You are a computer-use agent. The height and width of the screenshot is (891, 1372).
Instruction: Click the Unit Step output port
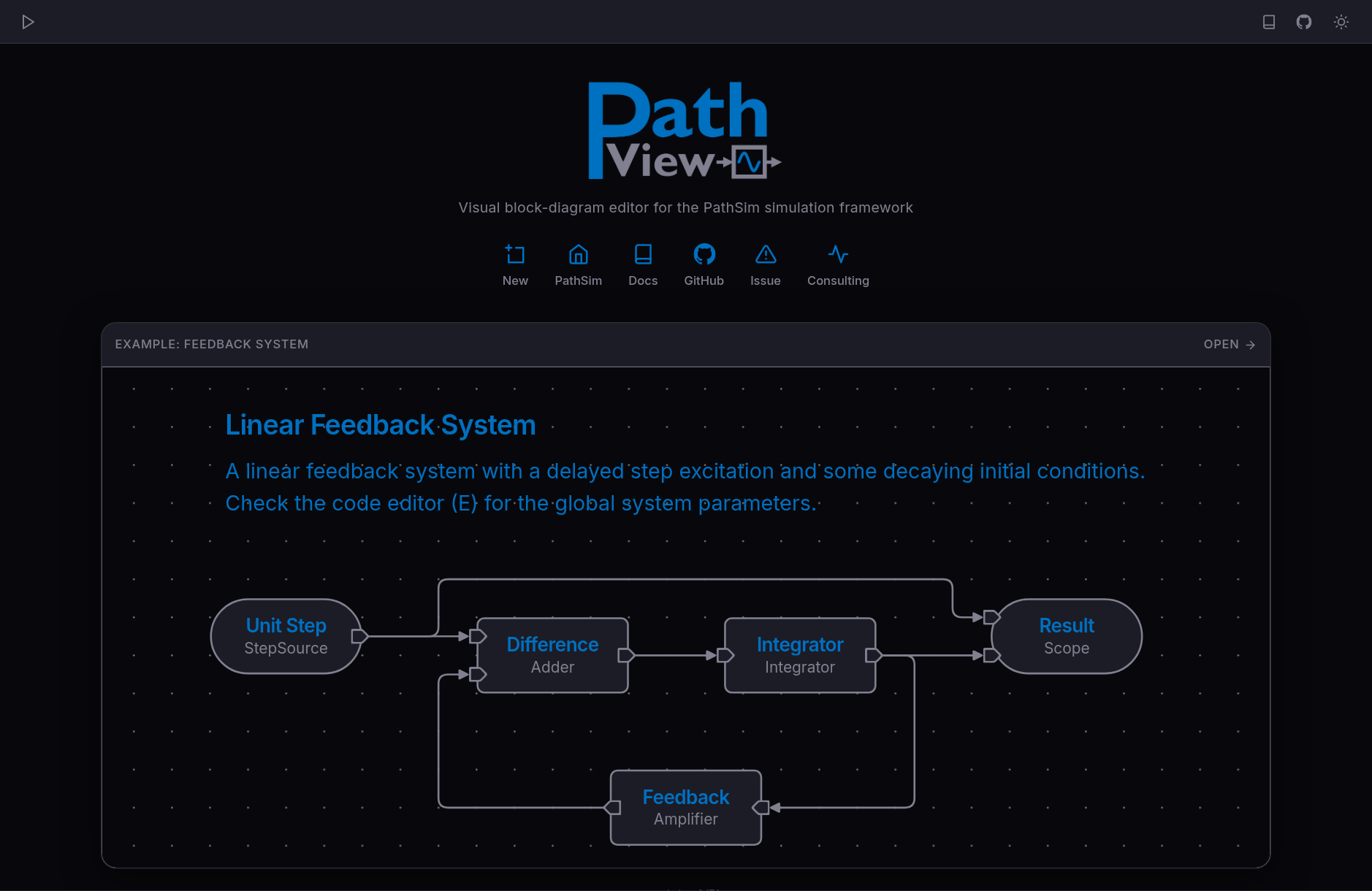pyautogui.click(x=359, y=636)
